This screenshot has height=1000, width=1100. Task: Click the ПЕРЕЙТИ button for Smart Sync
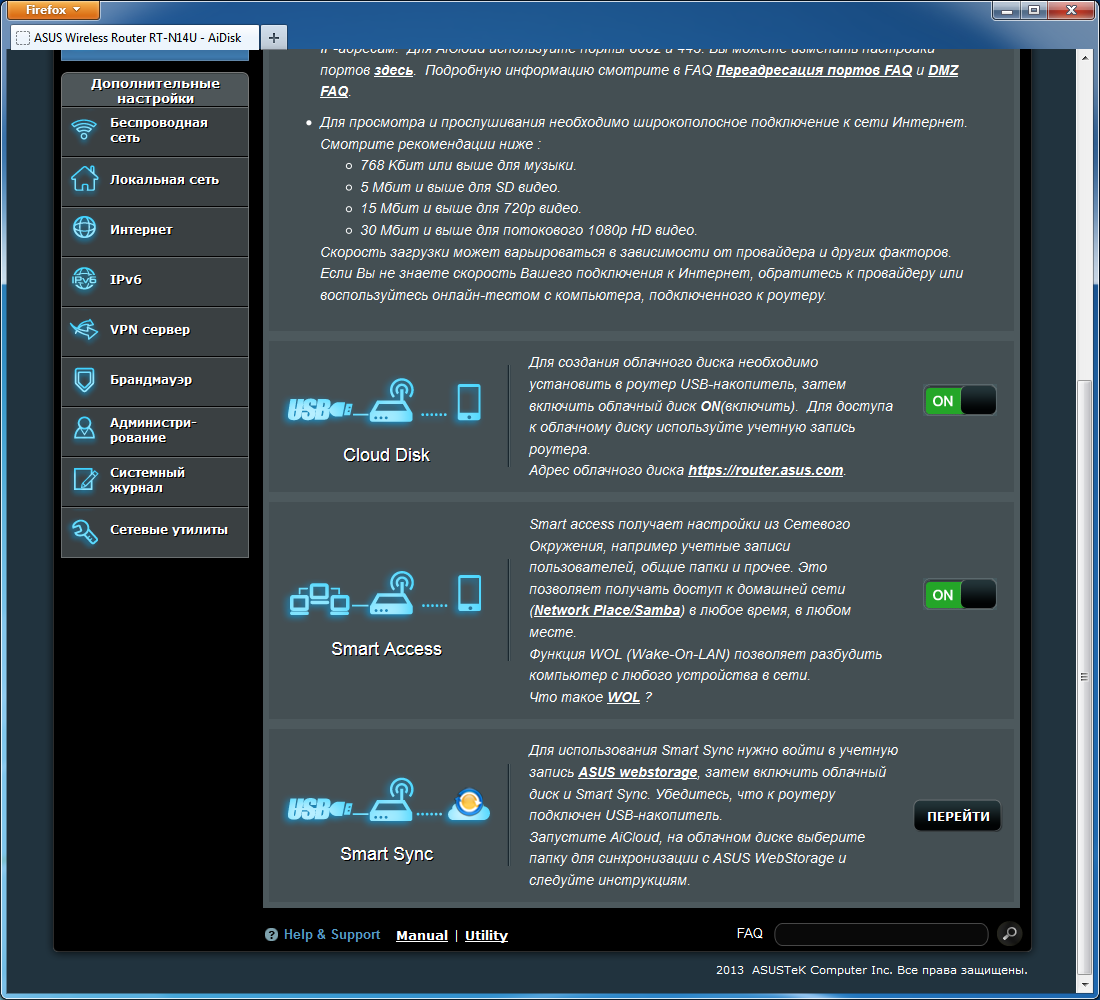click(958, 816)
